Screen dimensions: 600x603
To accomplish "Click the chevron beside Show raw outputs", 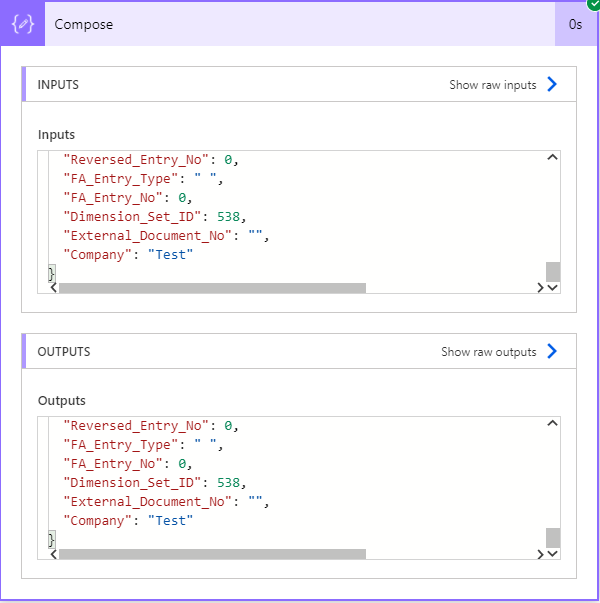I will [x=552, y=352].
